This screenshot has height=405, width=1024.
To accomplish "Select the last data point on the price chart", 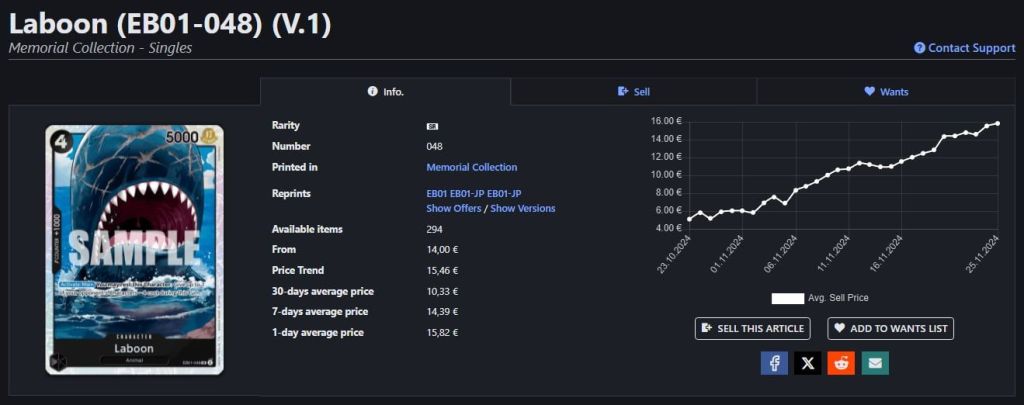I will click(x=997, y=123).
